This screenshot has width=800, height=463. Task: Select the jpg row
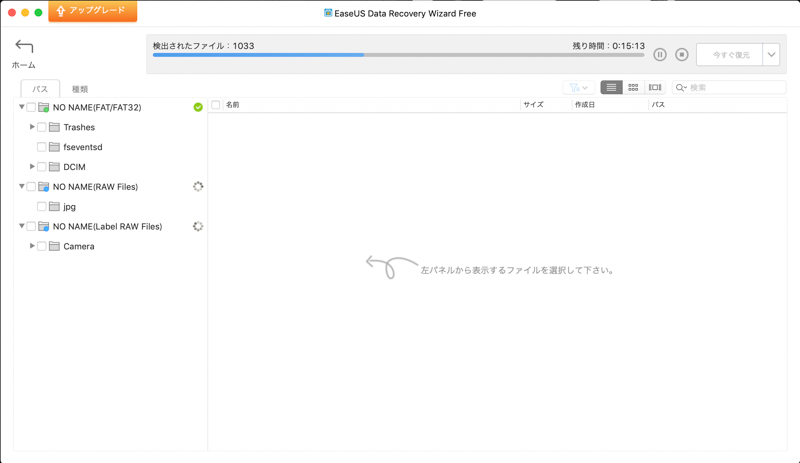click(x=110, y=207)
